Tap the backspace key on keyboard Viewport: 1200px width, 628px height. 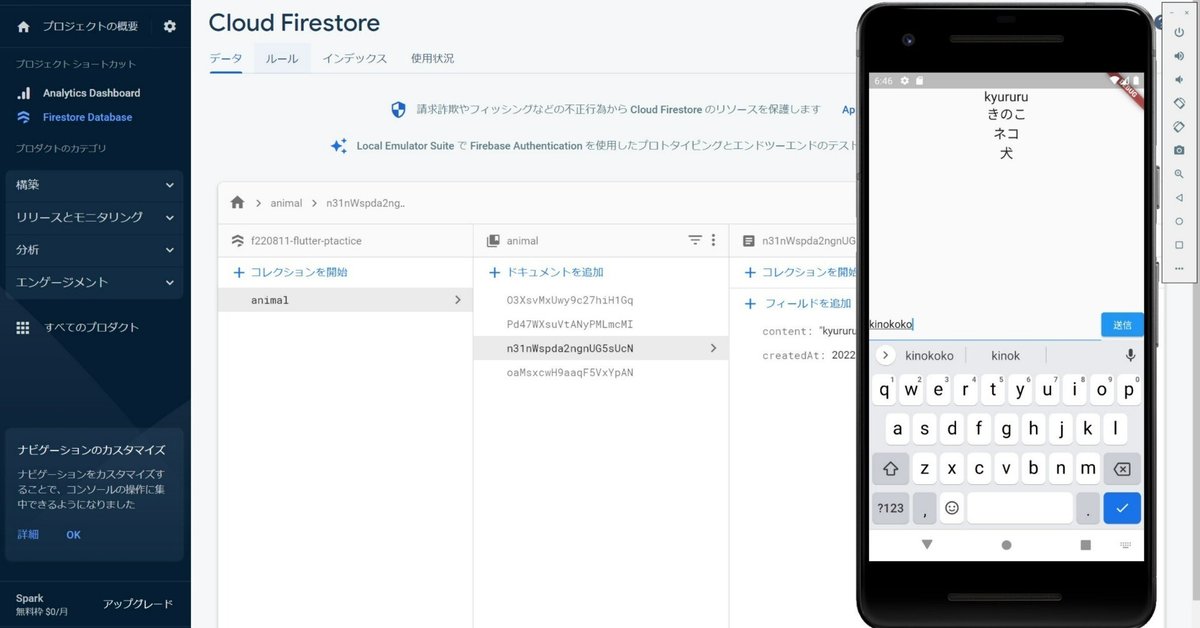[1122, 468]
